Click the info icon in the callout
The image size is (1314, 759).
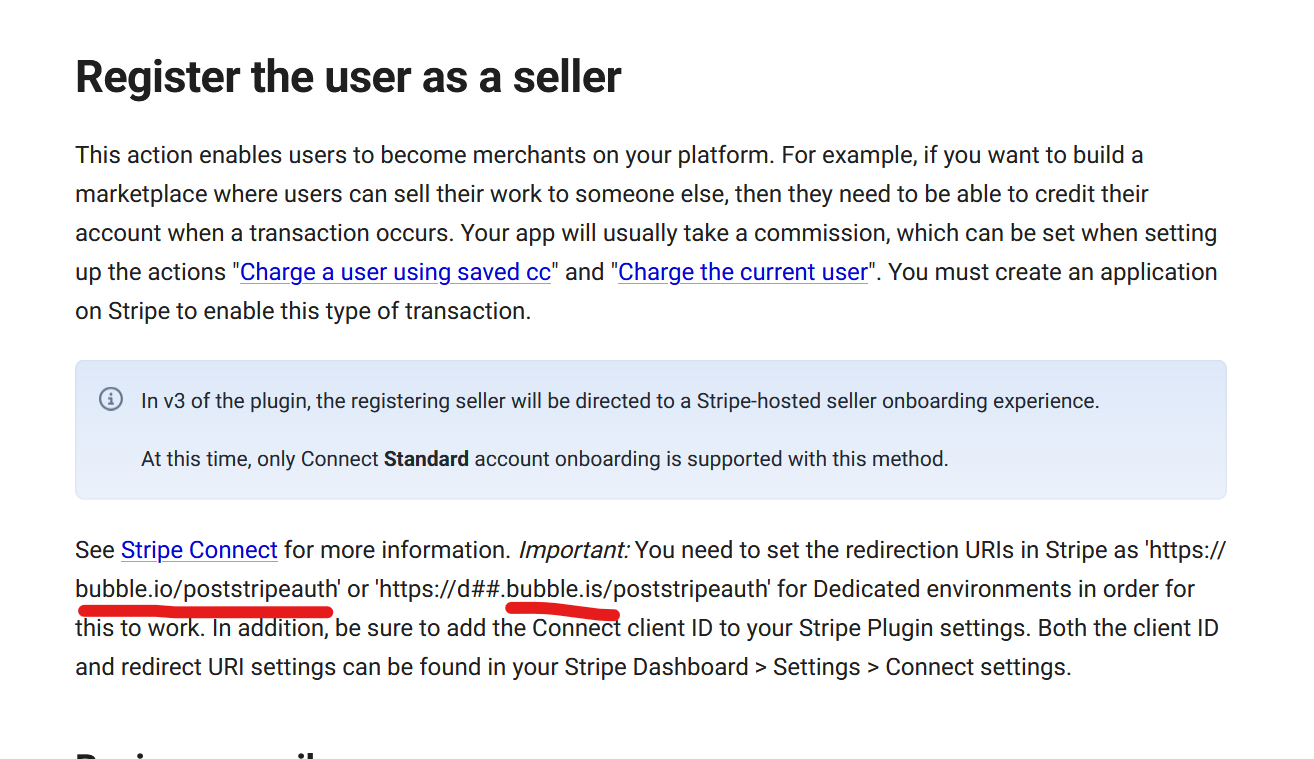pyautogui.click(x=111, y=400)
